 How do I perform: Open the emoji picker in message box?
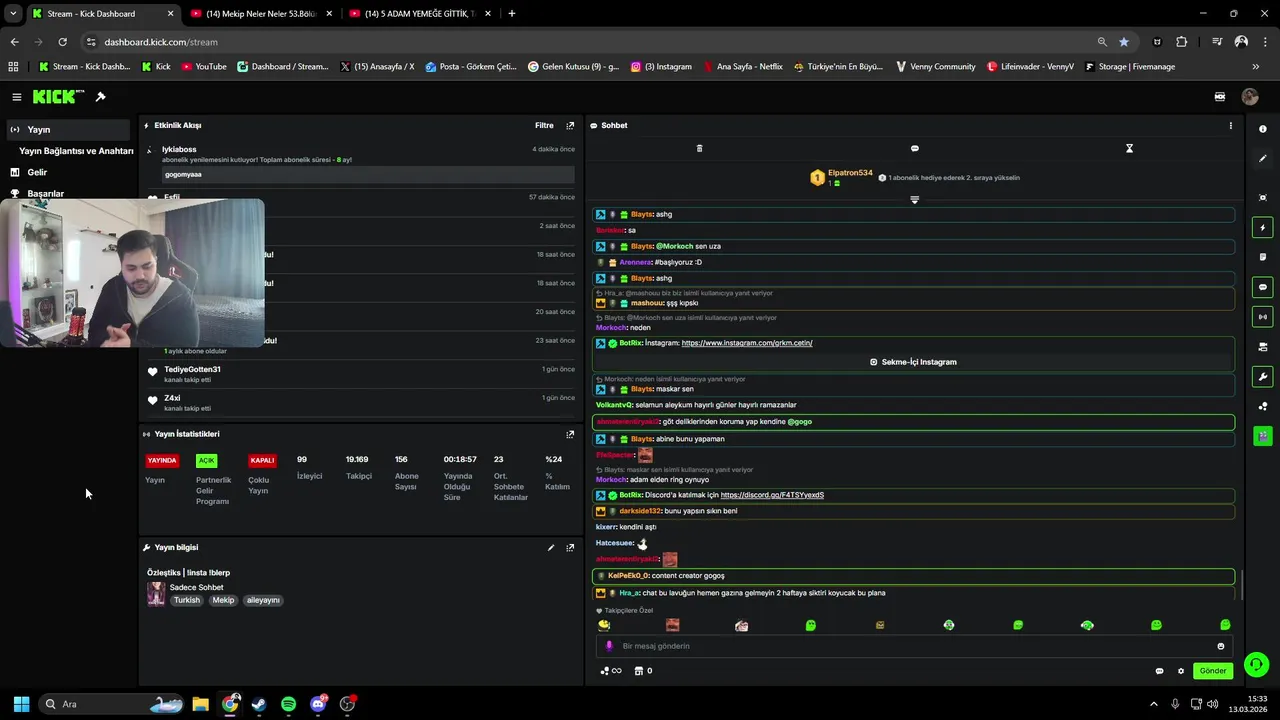[1220, 646]
